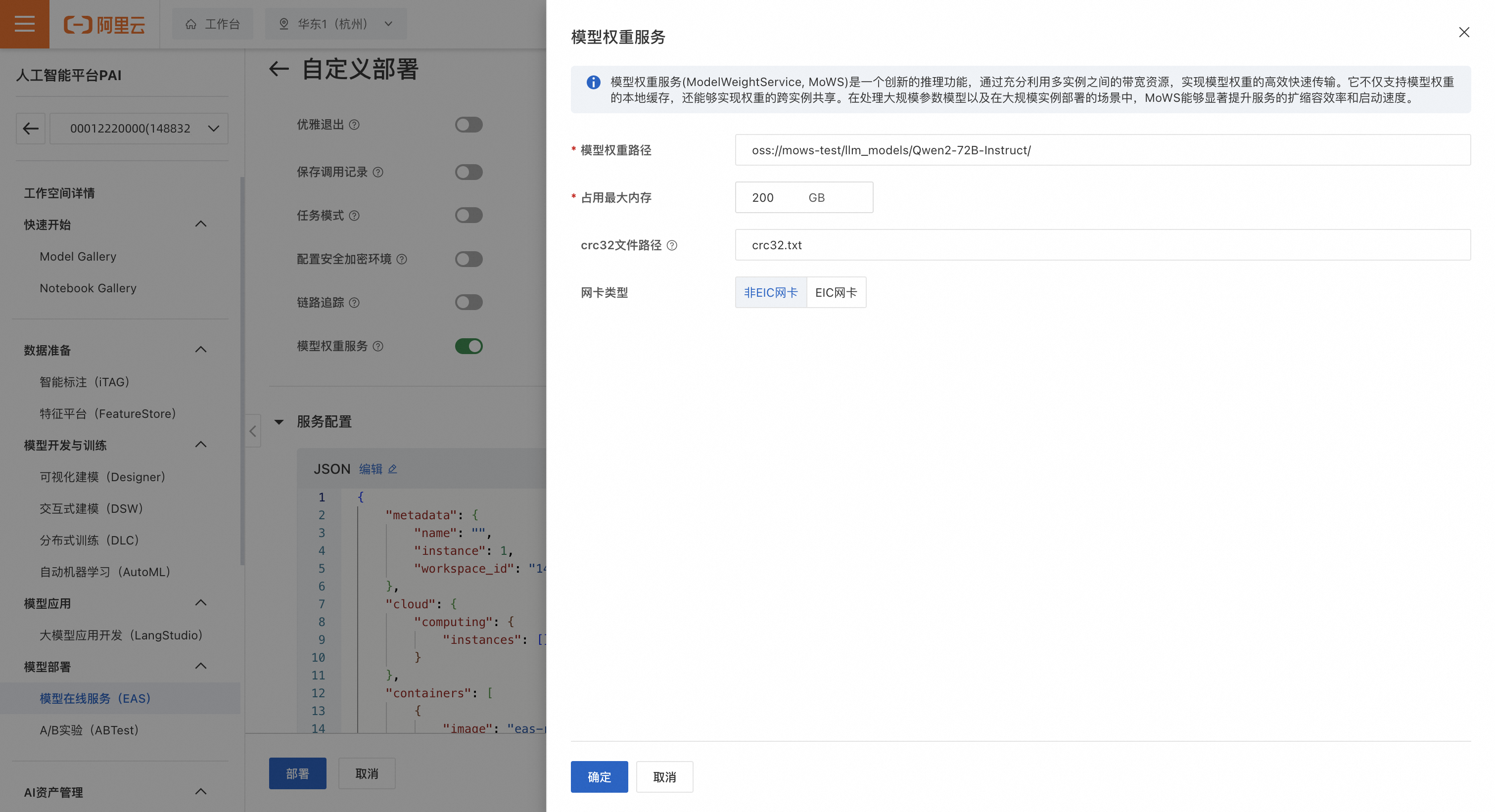Screen dimensions: 1495x812
Task: Collapse sidebar with the chevron handle
Action: [253, 431]
